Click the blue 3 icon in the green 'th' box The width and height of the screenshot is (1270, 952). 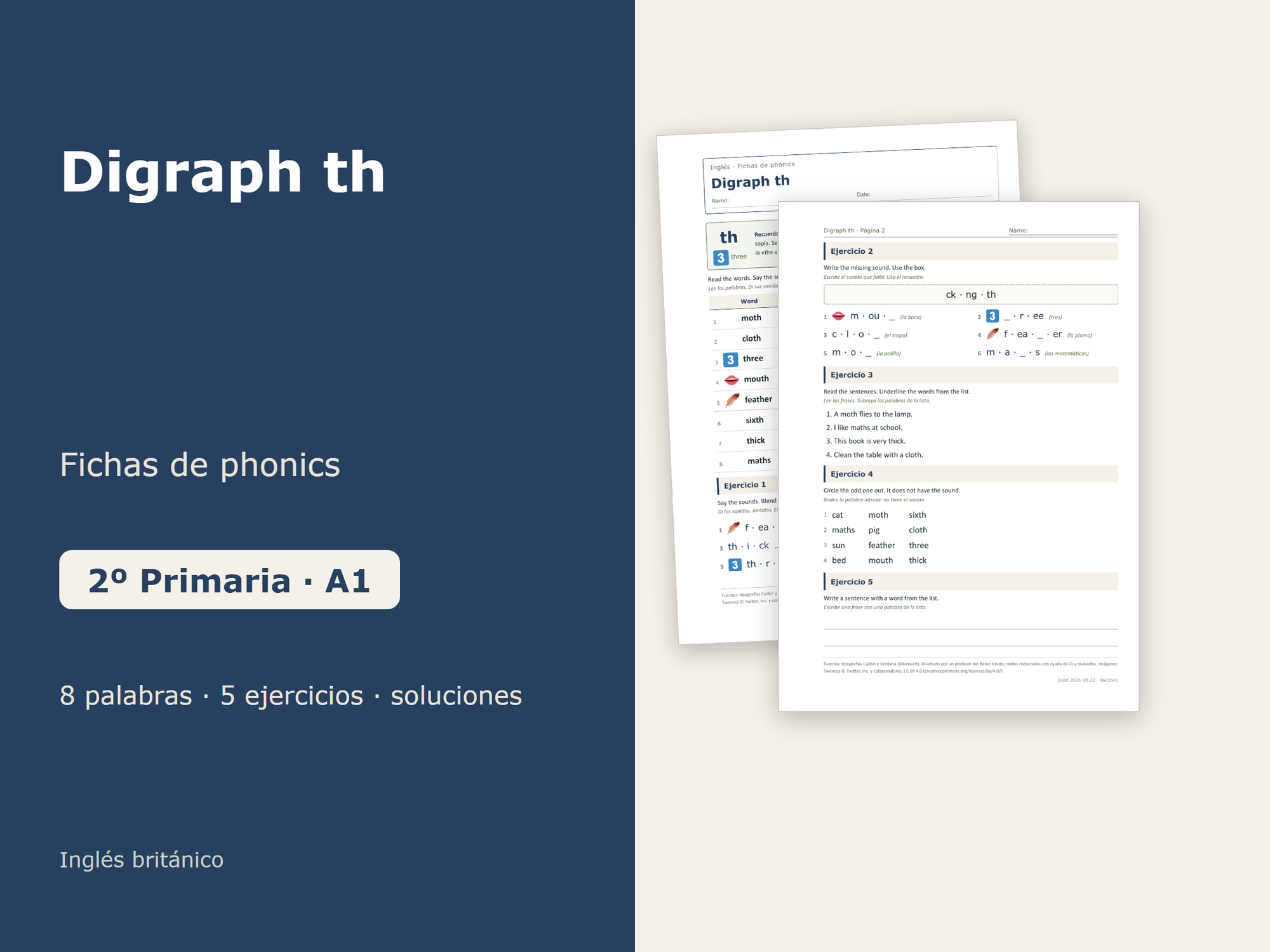point(720,258)
